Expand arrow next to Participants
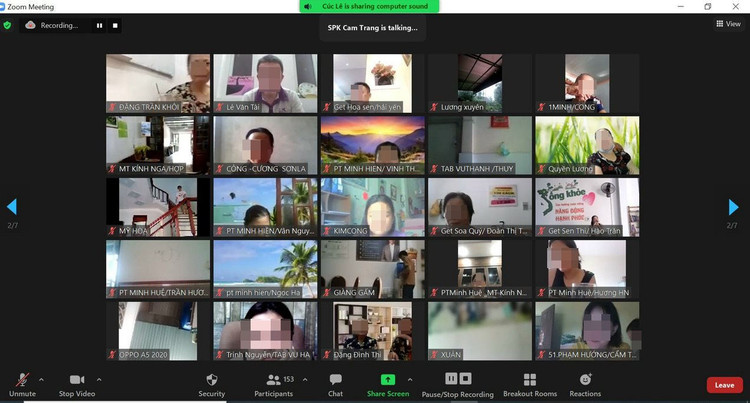This screenshot has height=403, width=750. pyautogui.click(x=305, y=380)
